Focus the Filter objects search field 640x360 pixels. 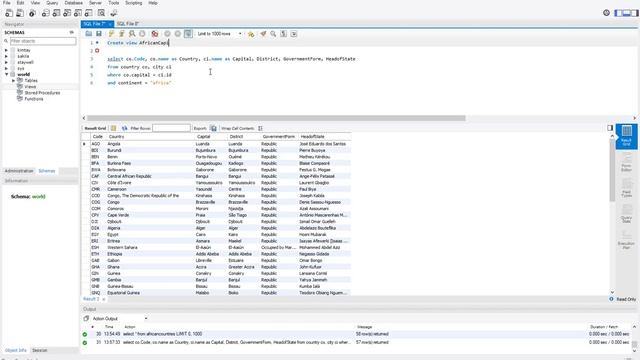click(x=43, y=41)
